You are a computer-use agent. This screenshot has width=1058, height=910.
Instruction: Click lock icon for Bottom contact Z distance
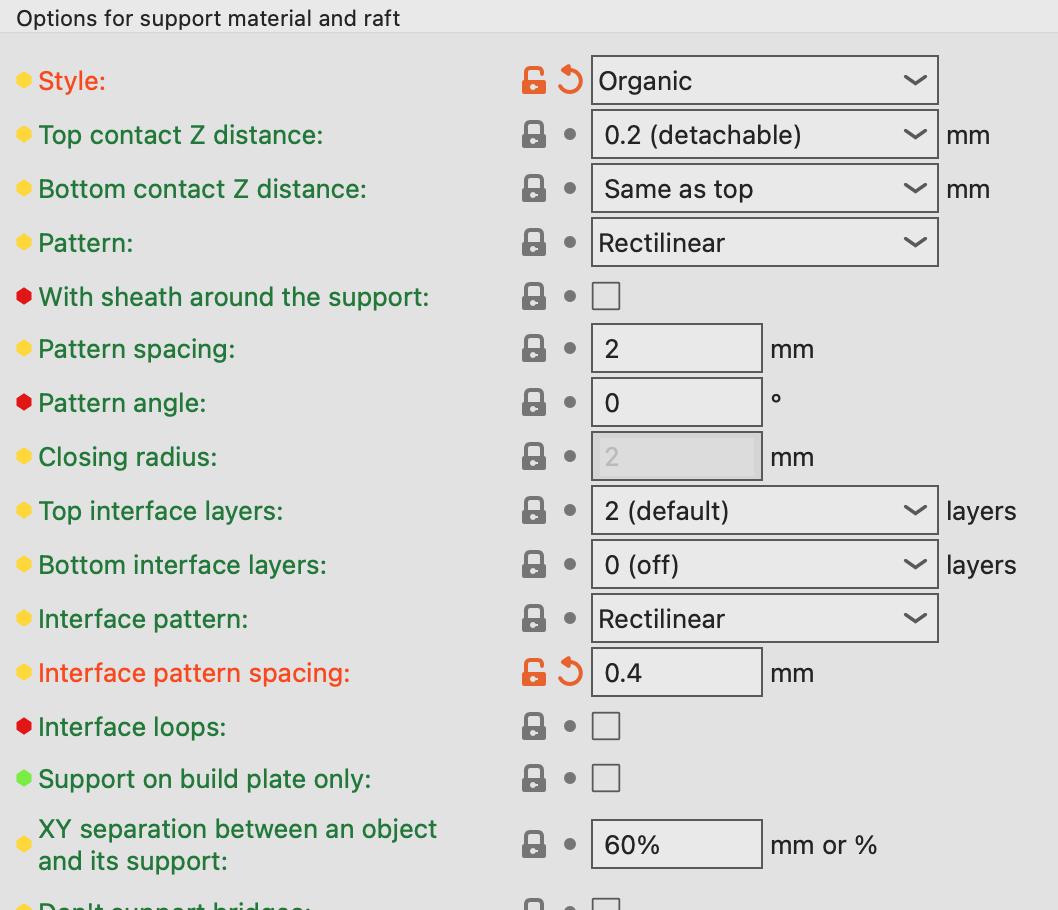coord(534,188)
